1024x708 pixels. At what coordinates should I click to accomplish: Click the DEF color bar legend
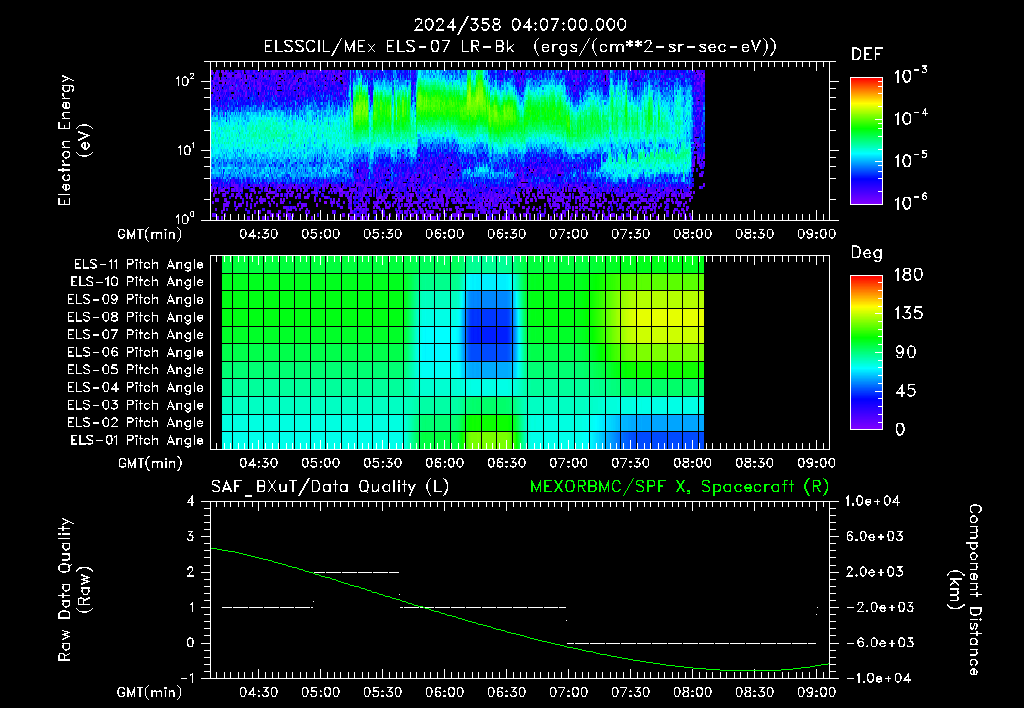[867, 141]
